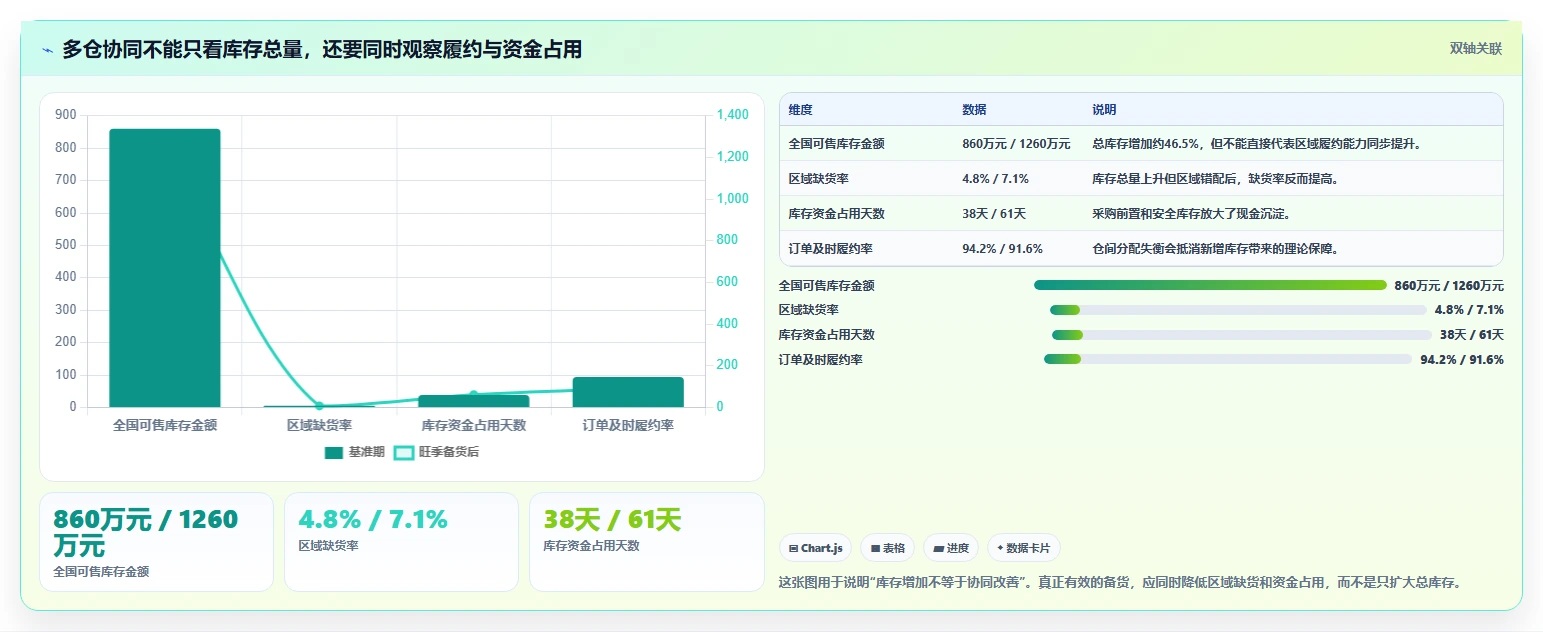Click the 订单及时履约率 progress bar

tap(1228, 359)
